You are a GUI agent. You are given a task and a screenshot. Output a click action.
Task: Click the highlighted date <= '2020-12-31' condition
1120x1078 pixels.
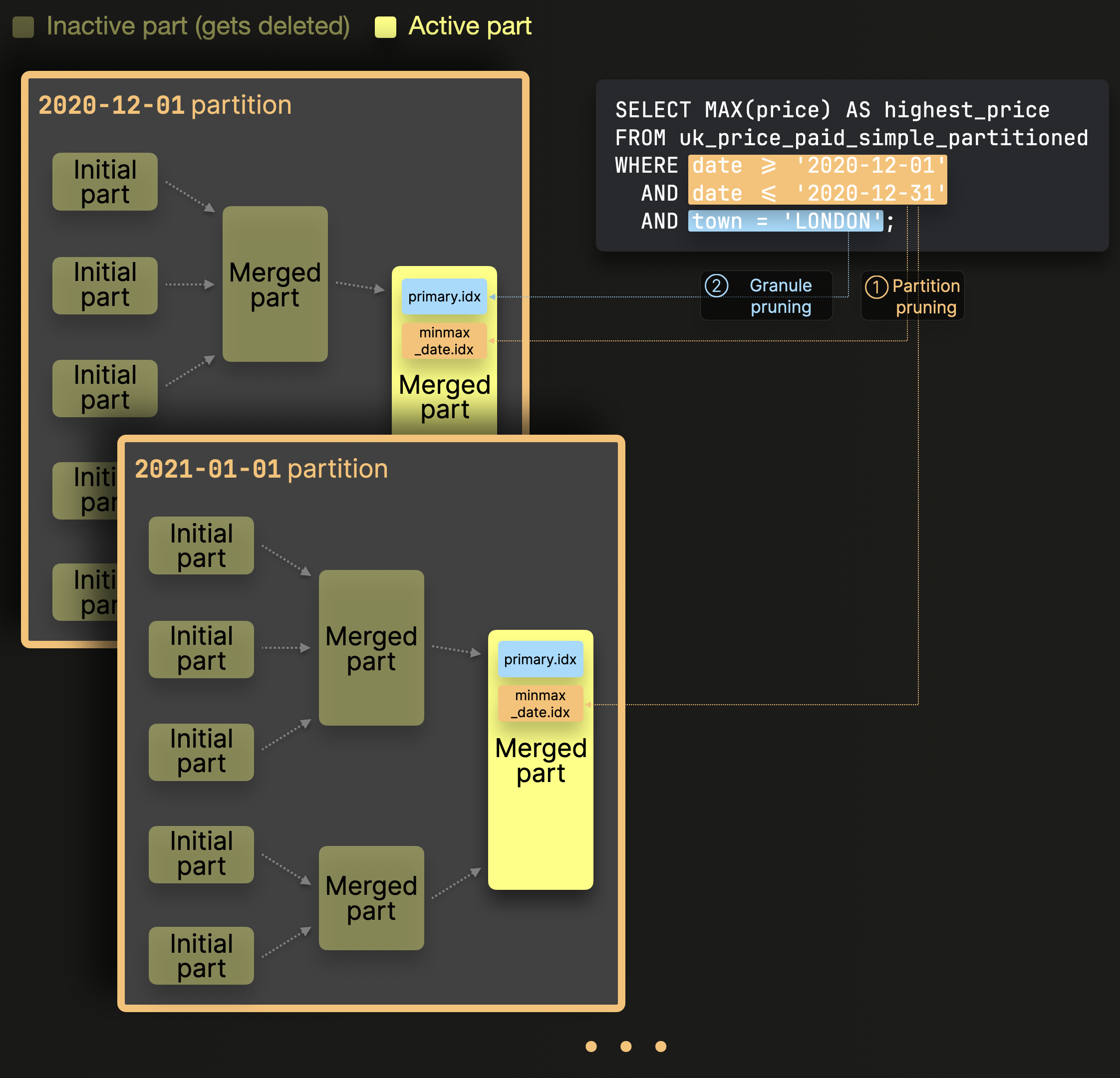[x=817, y=194]
